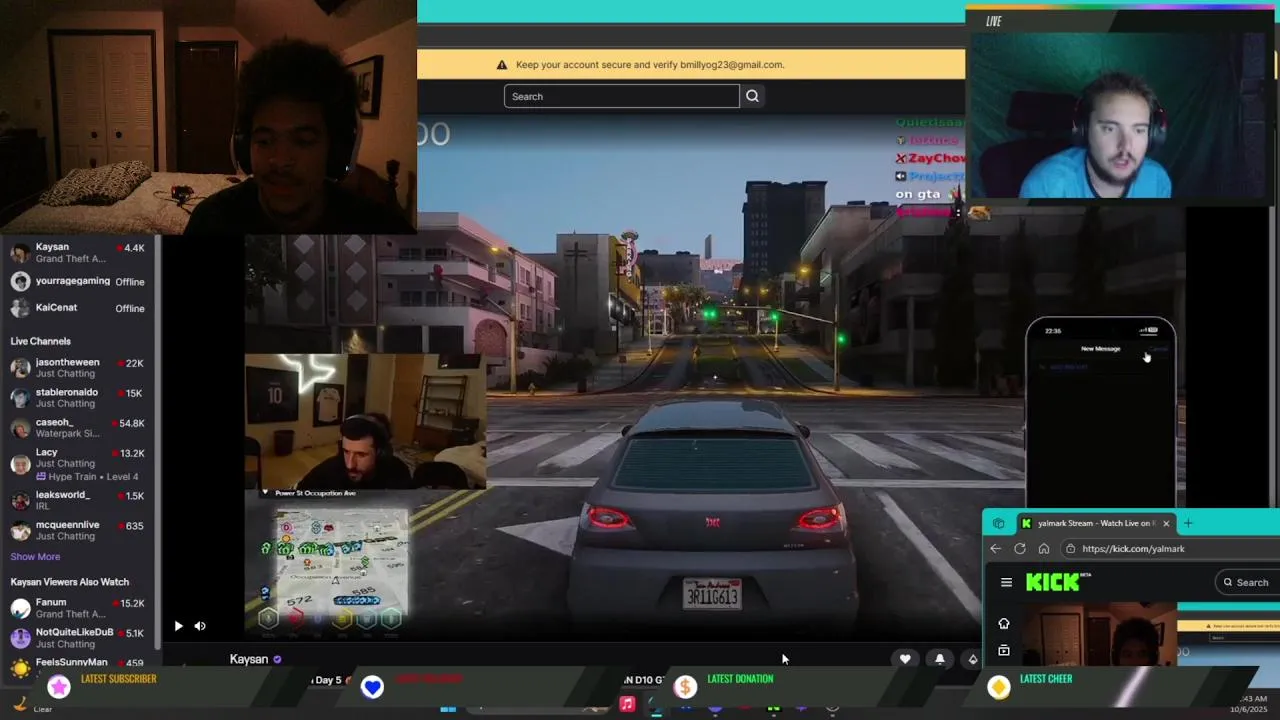
Task: Click the Live Channels heading
Action: (x=41, y=341)
